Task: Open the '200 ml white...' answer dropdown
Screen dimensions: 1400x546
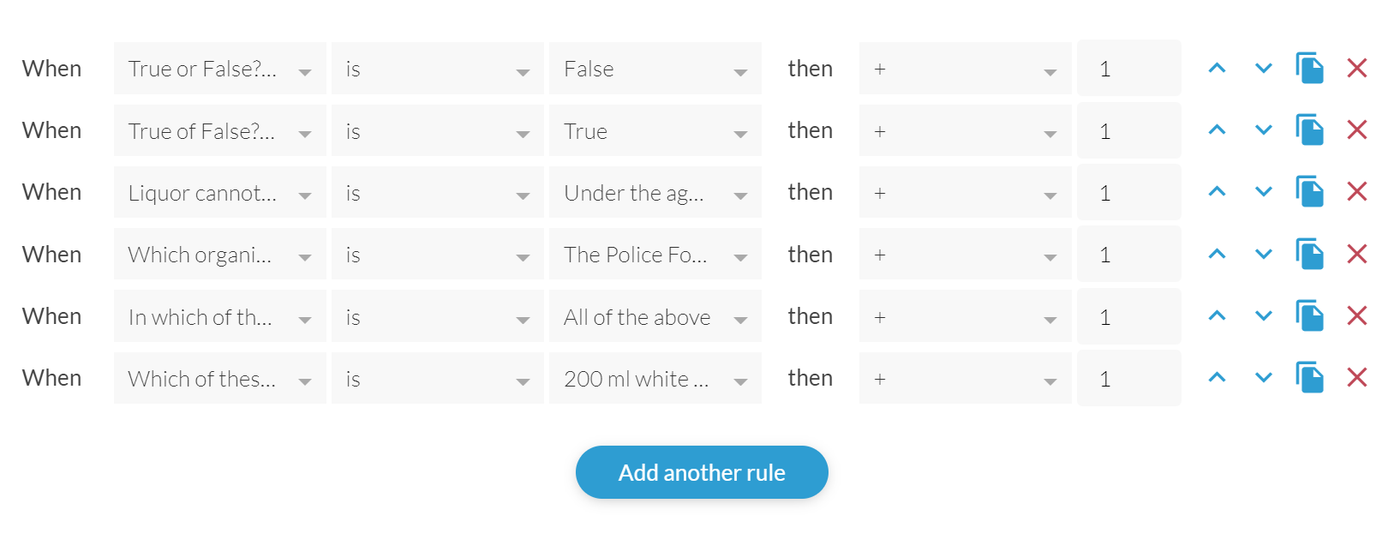Action: pos(655,378)
